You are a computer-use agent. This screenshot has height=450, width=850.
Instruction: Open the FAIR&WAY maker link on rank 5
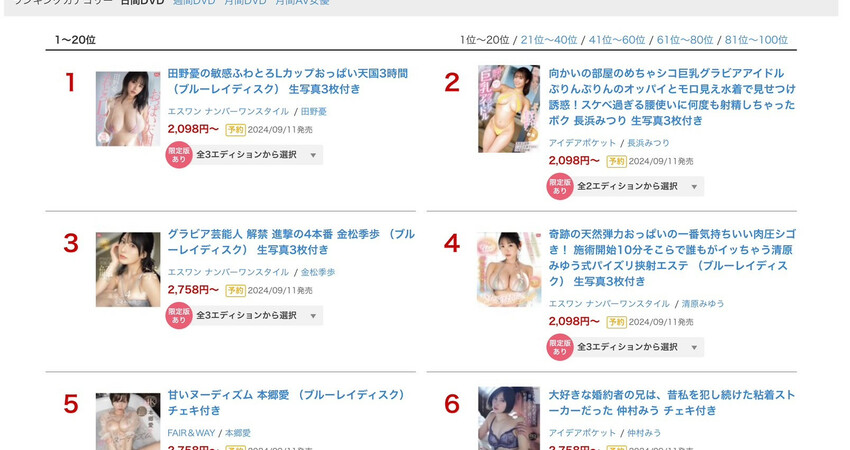click(191, 433)
